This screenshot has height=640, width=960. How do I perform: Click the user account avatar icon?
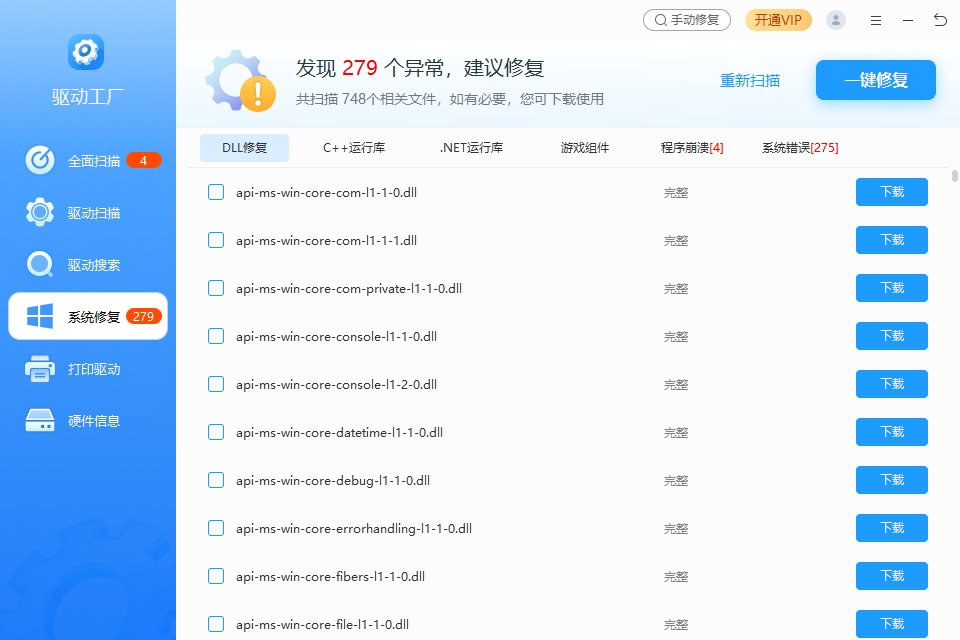[836, 20]
